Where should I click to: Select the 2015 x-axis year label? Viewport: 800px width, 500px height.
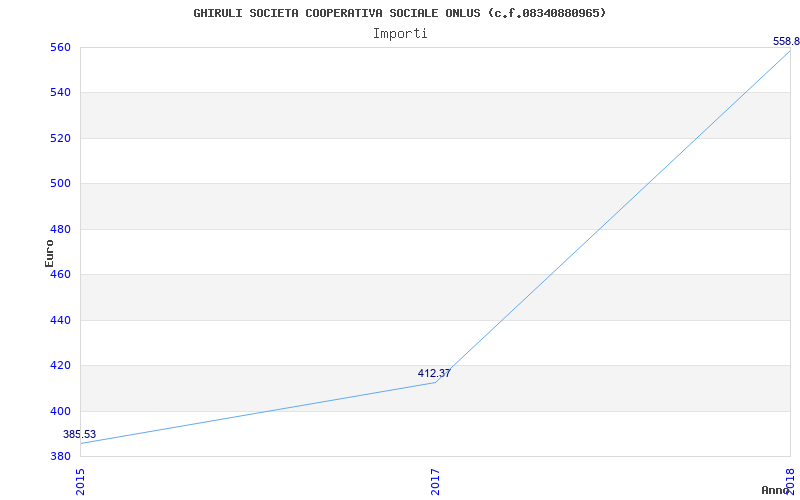click(80, 482)
